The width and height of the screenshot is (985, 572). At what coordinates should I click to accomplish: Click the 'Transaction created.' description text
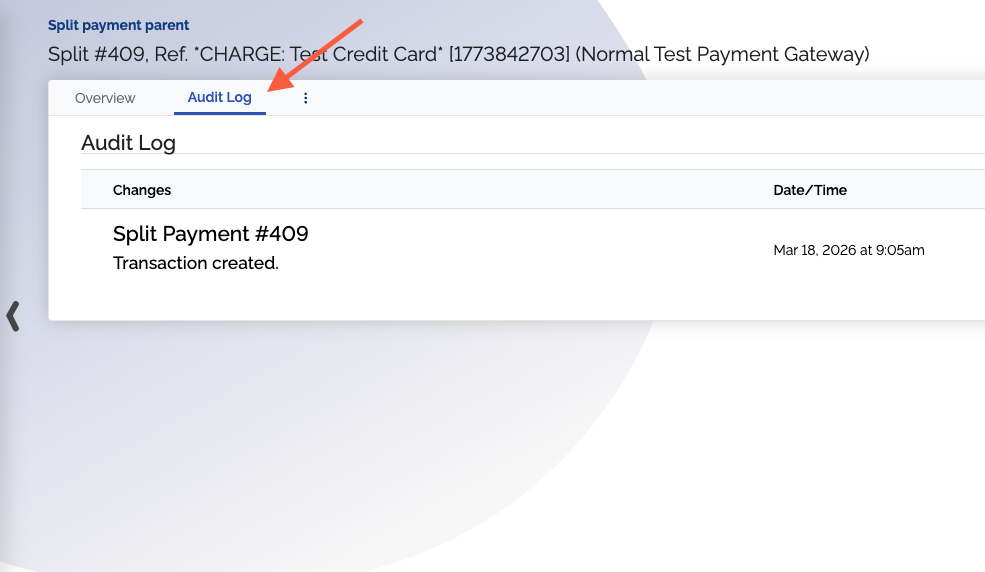coord(195,264)
